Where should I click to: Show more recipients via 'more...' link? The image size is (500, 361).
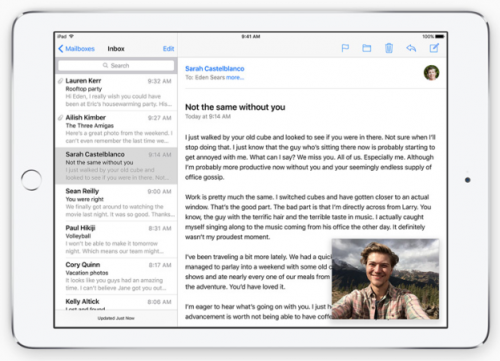[235, 77]
